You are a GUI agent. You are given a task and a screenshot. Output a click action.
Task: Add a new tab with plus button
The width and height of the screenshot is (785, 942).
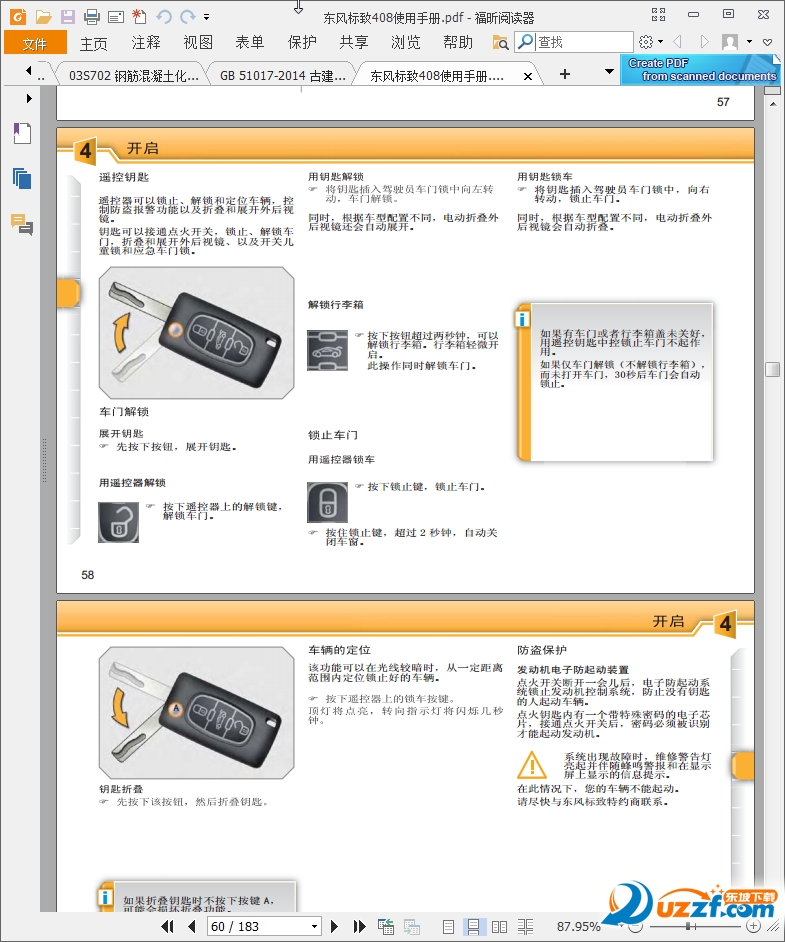click(x=565, y=74)
